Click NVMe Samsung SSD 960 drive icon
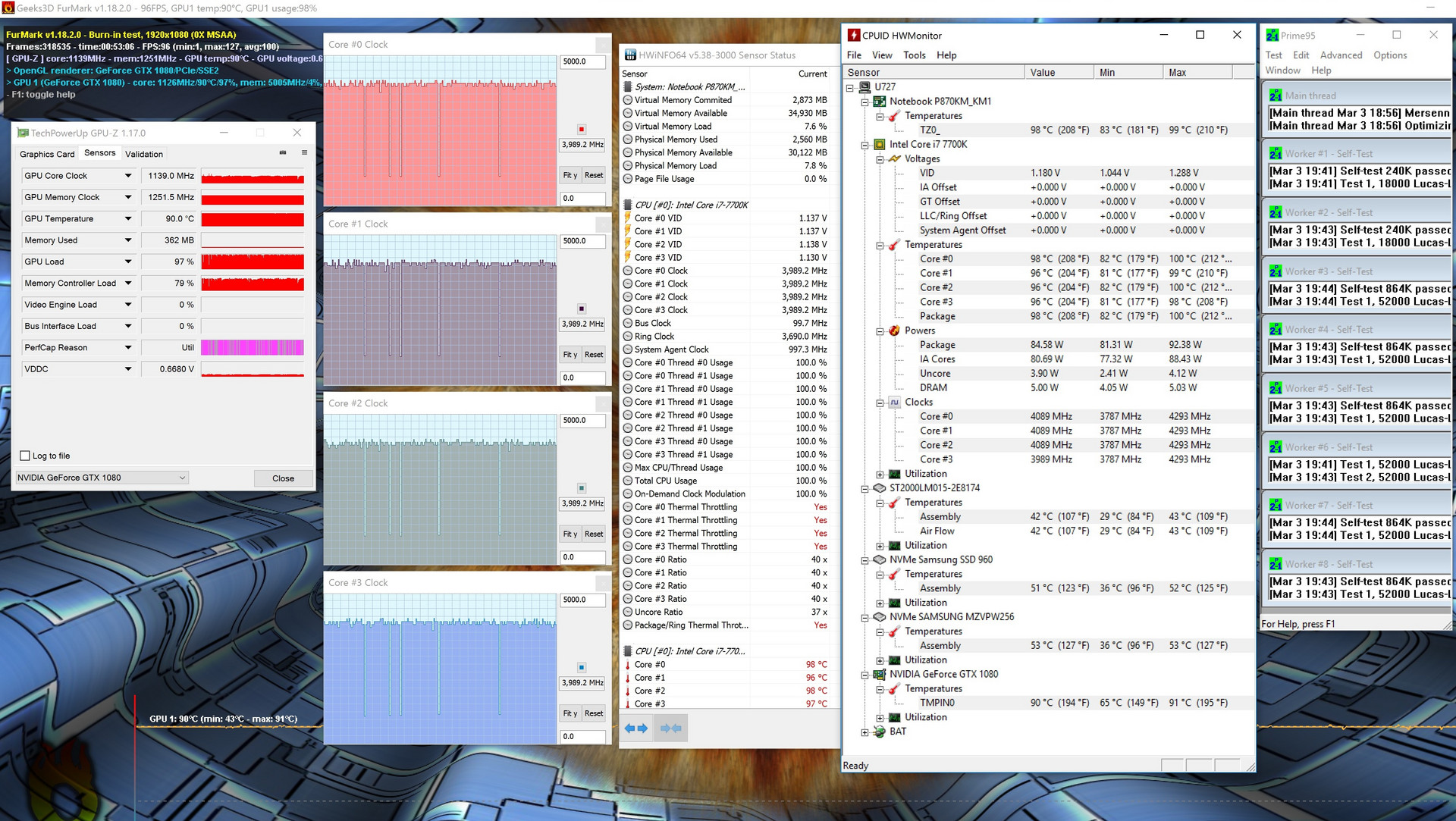Viewport: 1456px width, 821px height. pos(880,559)
